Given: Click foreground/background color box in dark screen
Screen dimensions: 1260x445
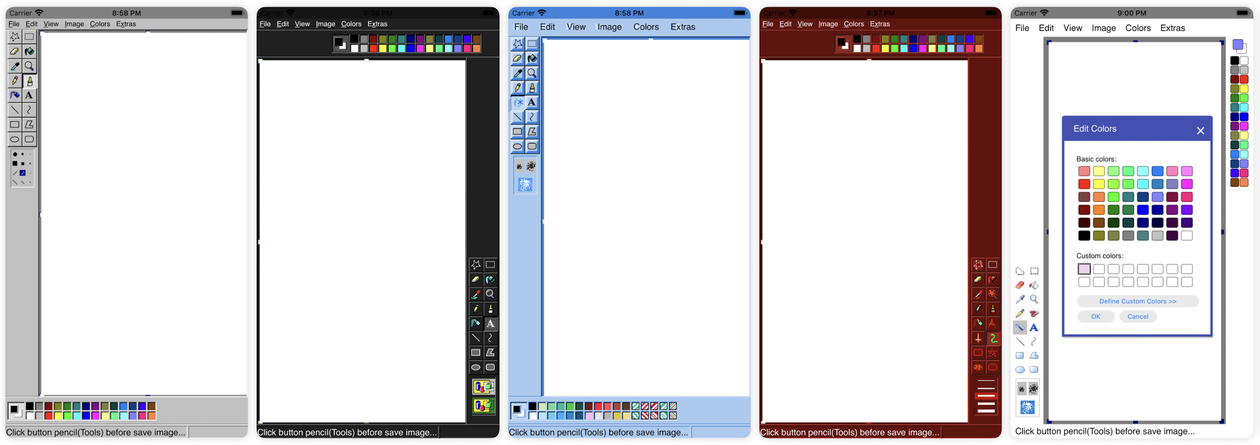Looking at the screenshot, I should click(340, 43).
